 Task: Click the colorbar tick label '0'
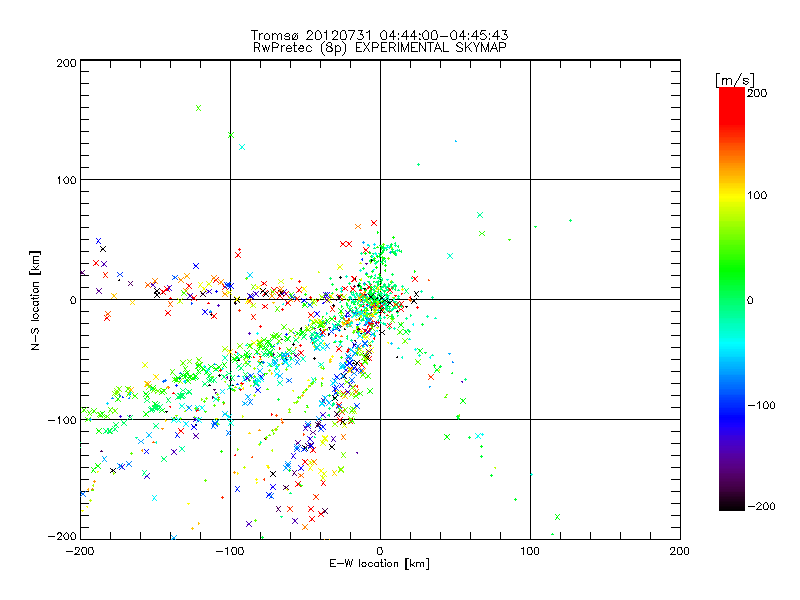pyautogui.click(x=751, y=300)
